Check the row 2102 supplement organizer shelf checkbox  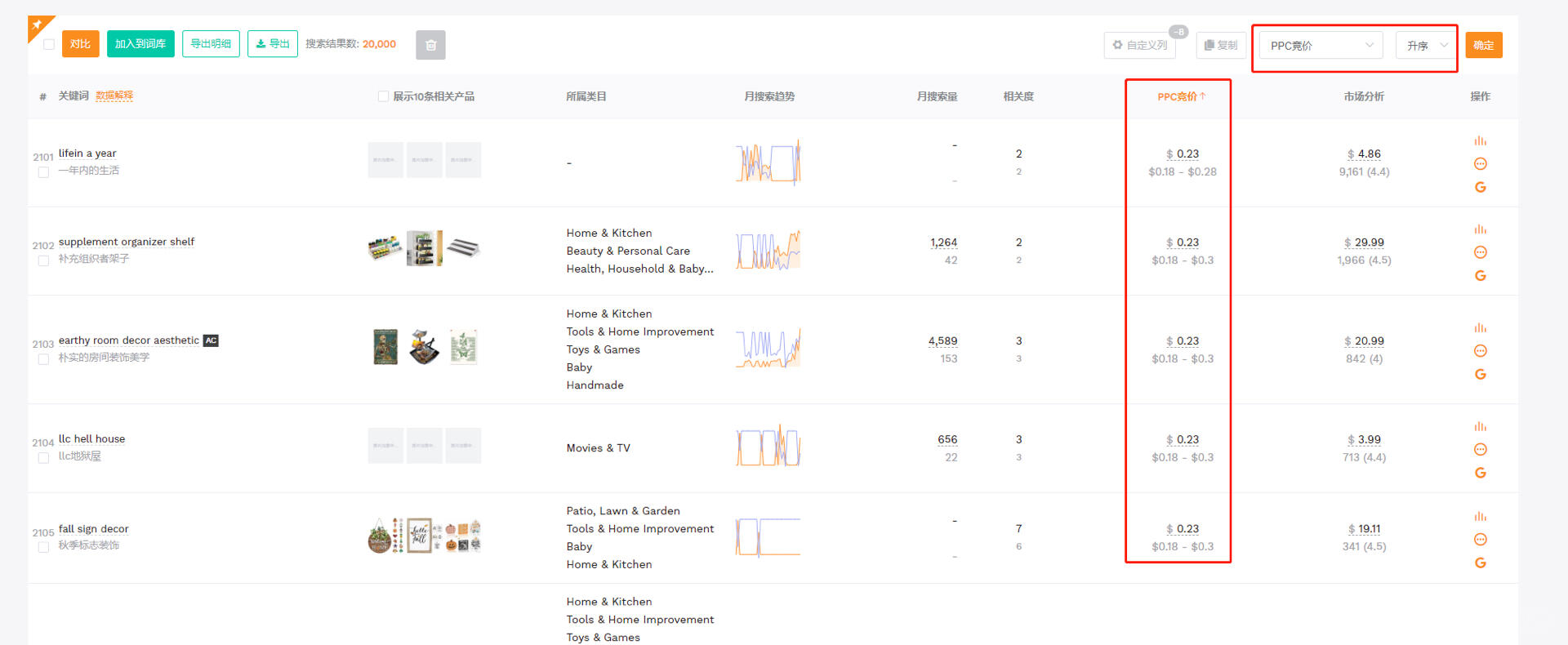coord(44,260)
